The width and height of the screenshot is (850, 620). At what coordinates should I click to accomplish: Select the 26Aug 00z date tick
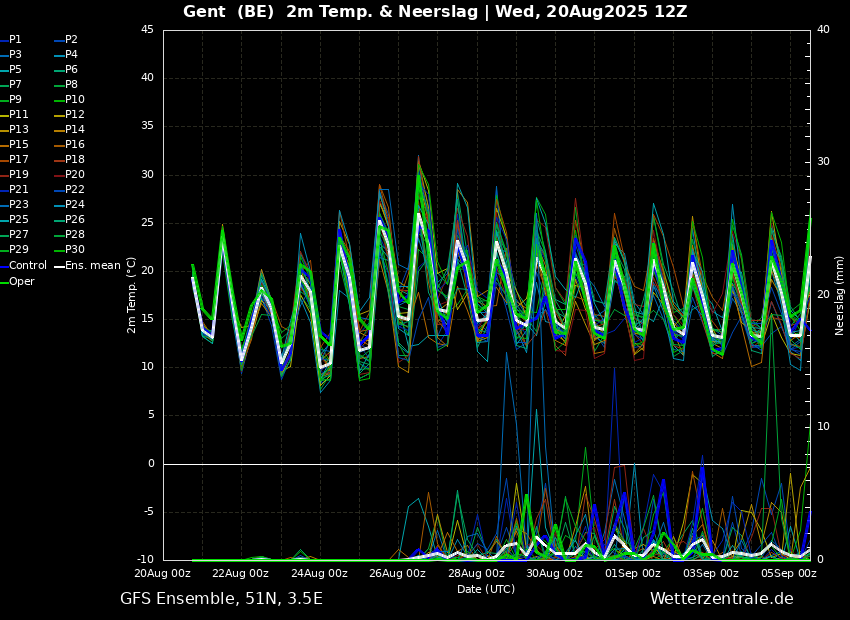(x=398, y=574)
